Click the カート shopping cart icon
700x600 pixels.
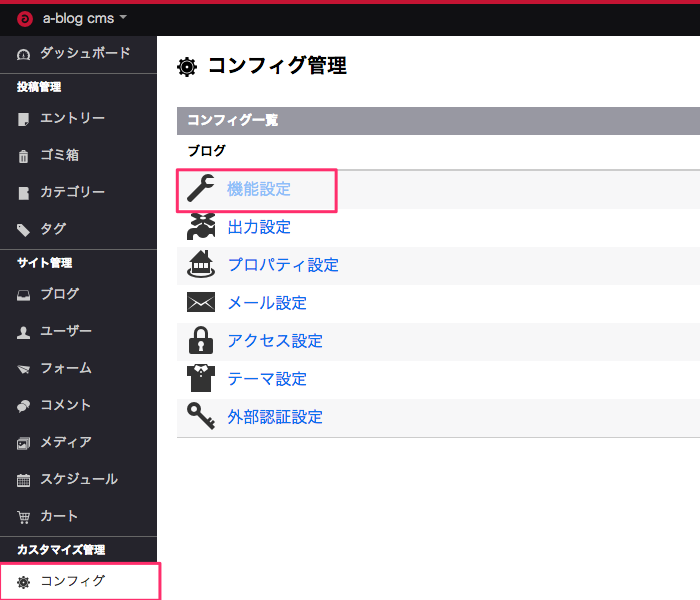[x=23, y=517]
